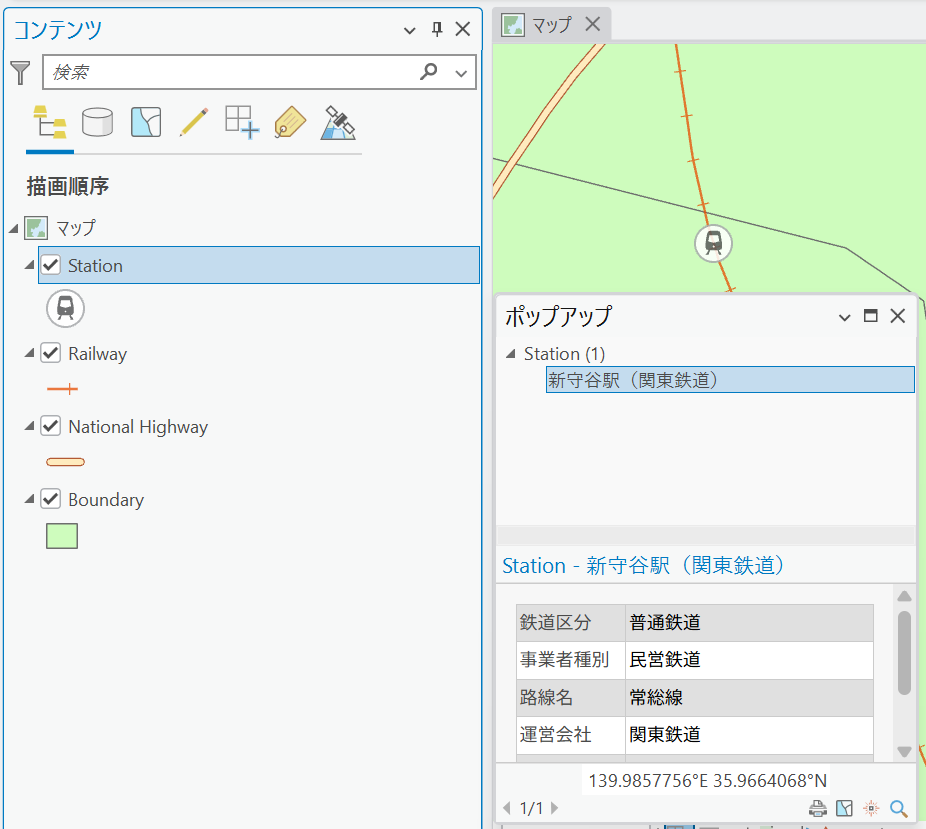Hide the Railway layer
926x829 pixels.
51,353
